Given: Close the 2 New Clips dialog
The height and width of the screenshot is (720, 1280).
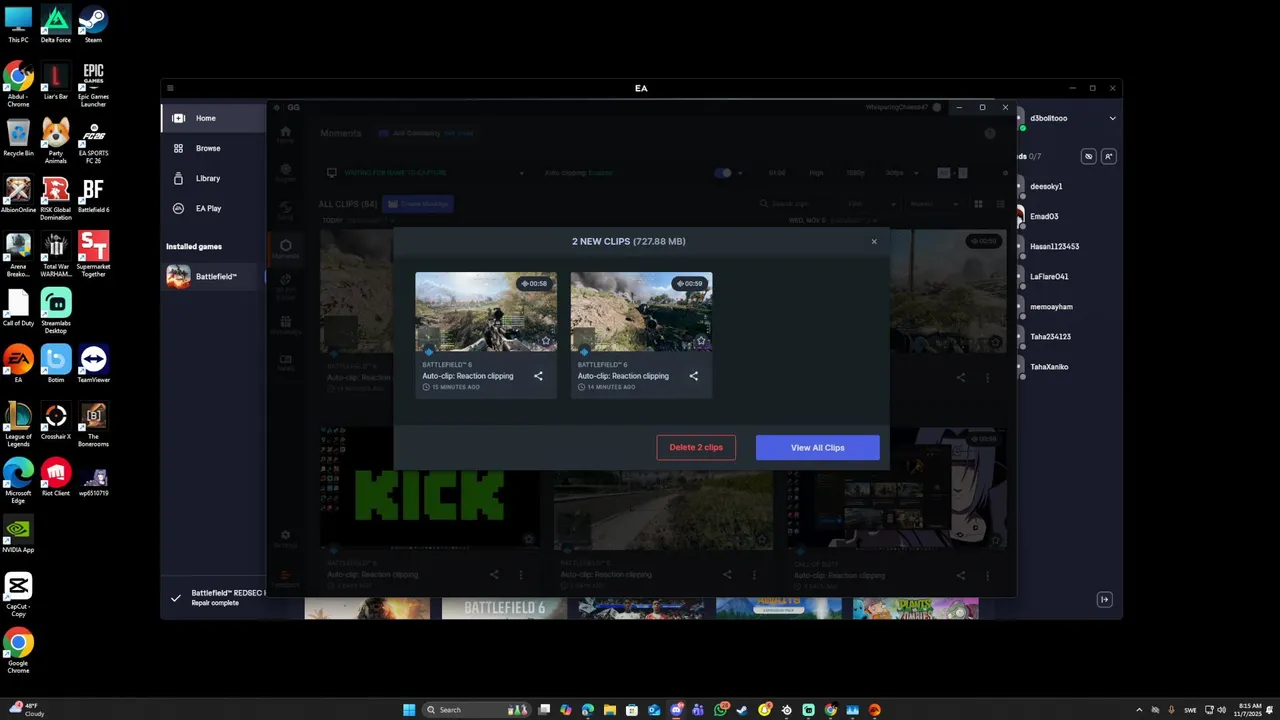Looking at the screenshot, I should [x=874, y=241].
